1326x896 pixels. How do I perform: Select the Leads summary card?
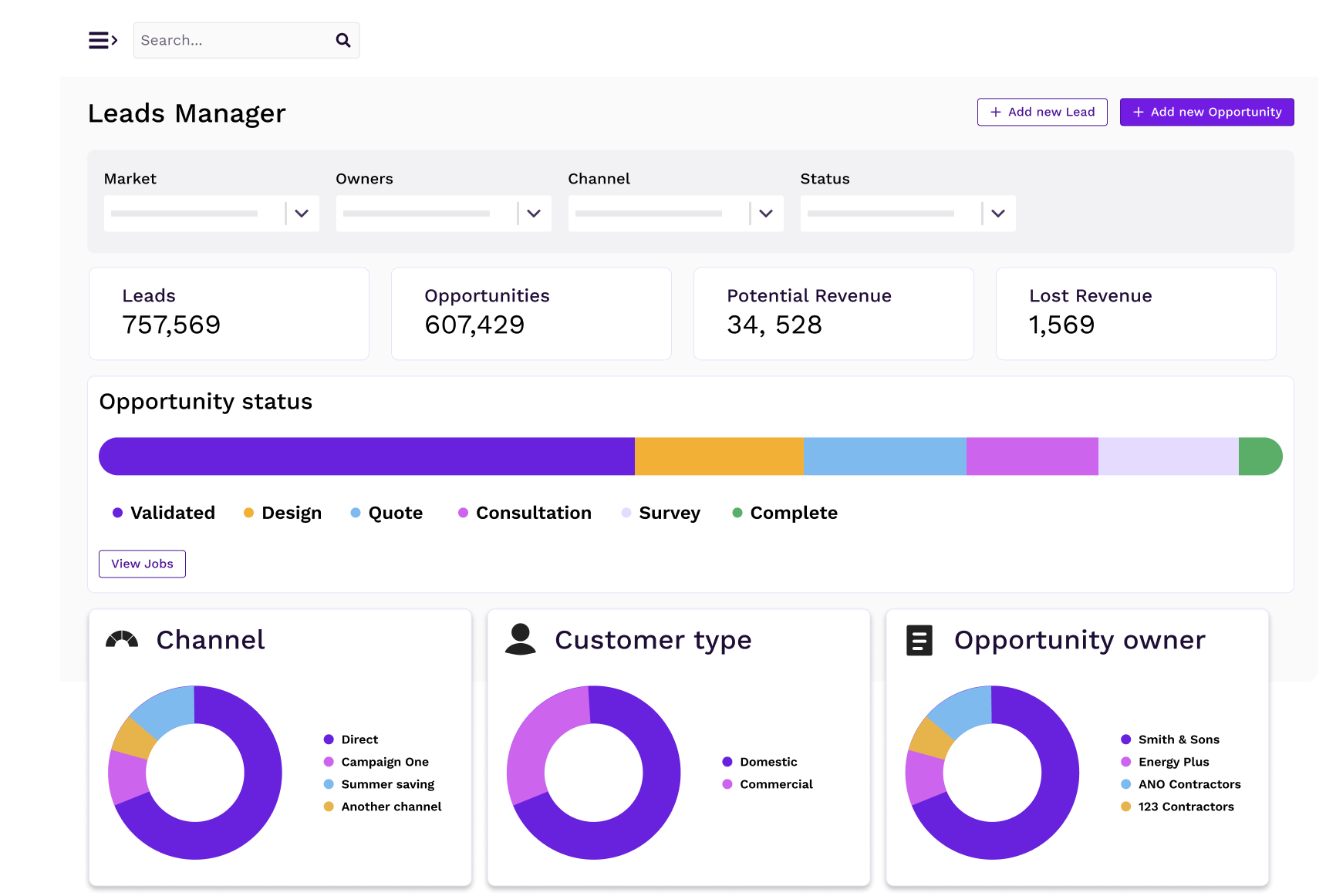coord(229,313)
